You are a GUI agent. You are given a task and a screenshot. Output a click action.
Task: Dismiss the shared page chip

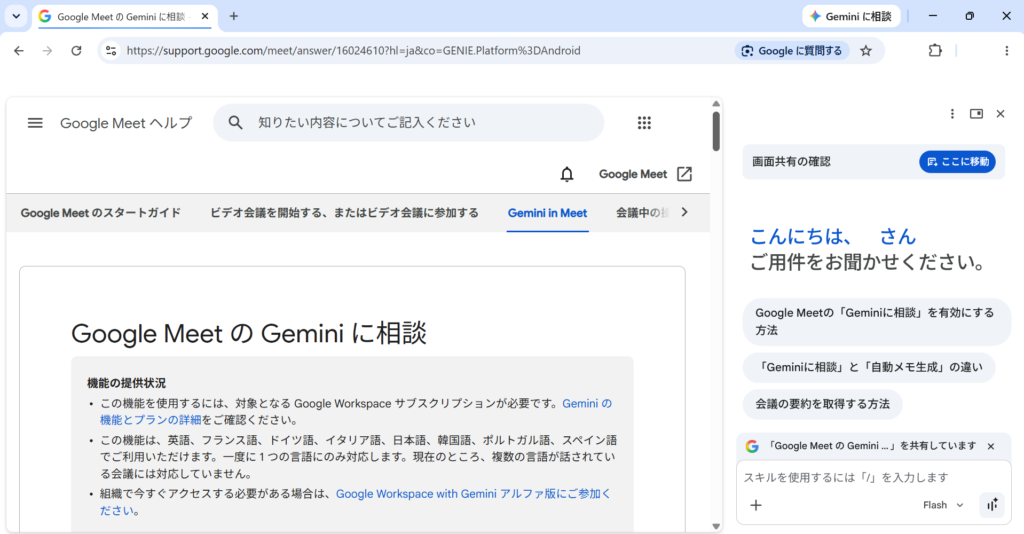point(991,447)
